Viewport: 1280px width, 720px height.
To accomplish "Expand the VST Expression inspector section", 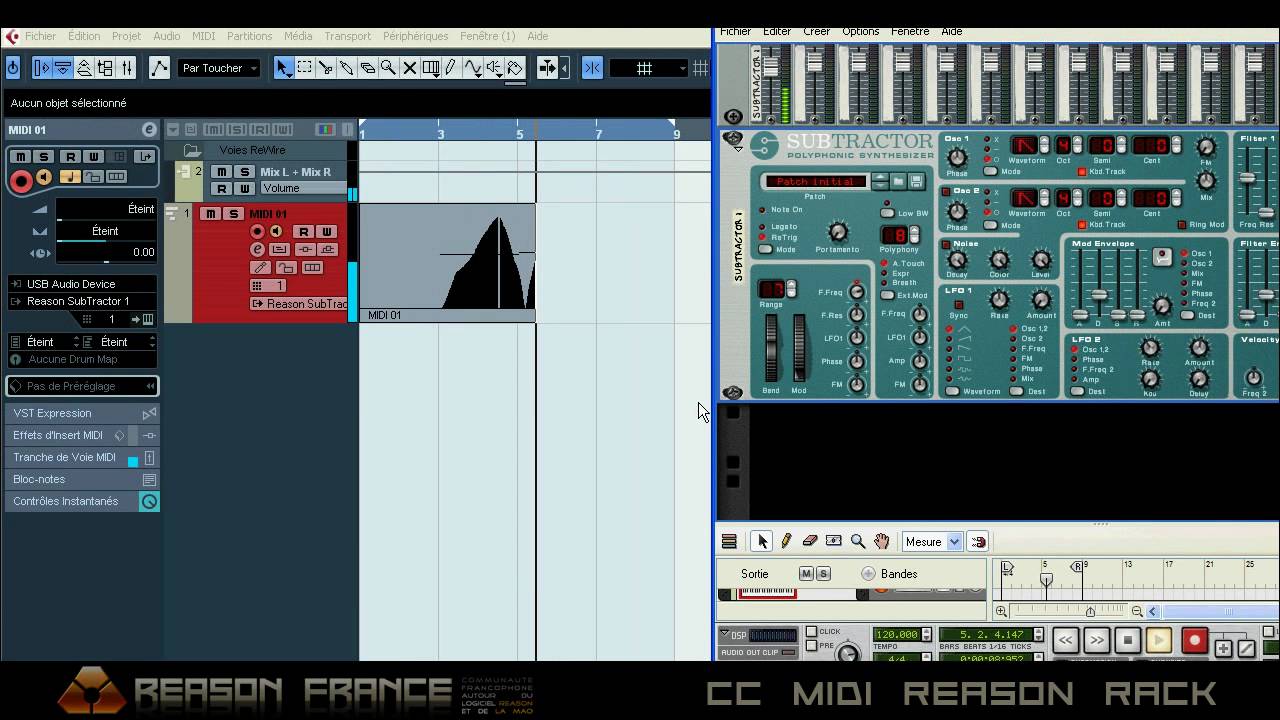I will pos(82,413).
